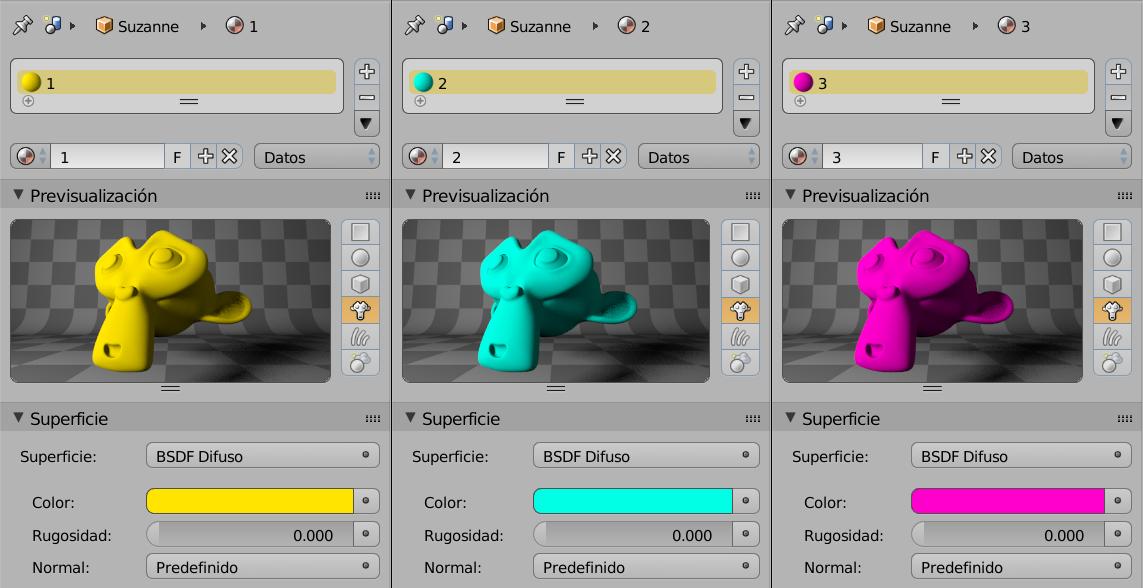Open BSDF Difuso surface selector for material 3
This screenshot has width=1143, height=588.
click(x=1021, y=455)
